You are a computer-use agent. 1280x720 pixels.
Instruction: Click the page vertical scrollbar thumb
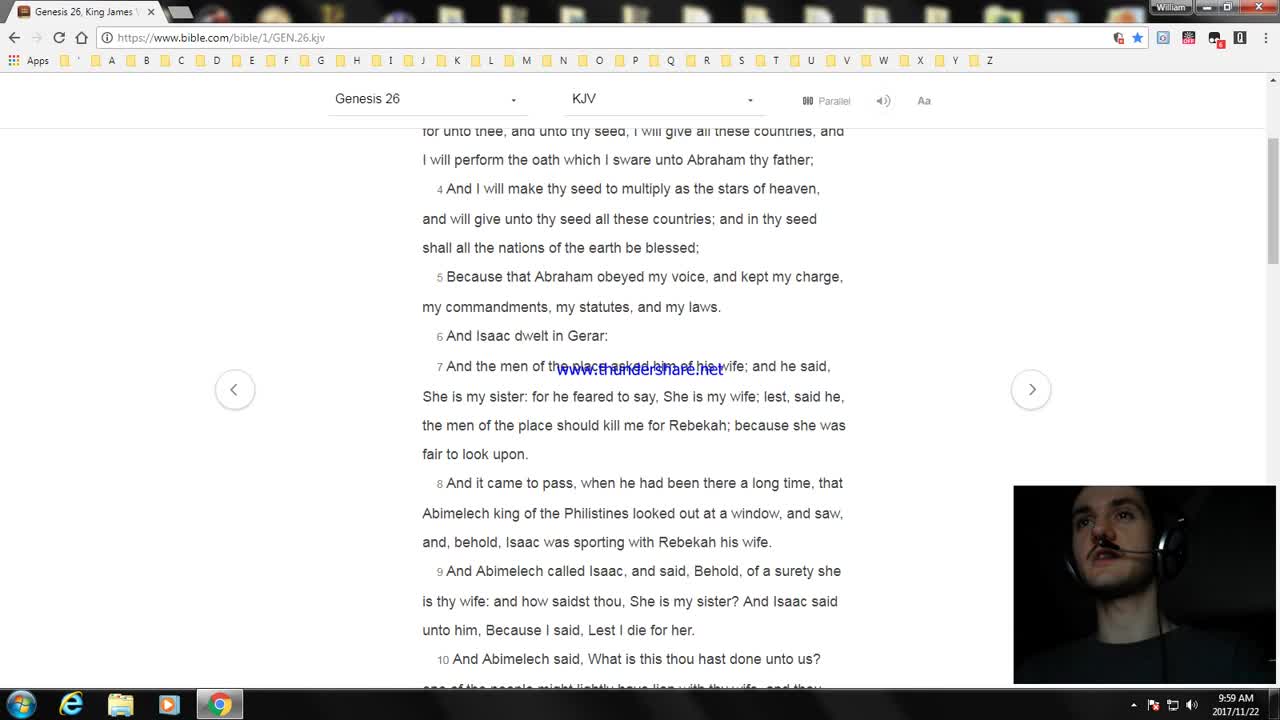tap(1273, 200)
